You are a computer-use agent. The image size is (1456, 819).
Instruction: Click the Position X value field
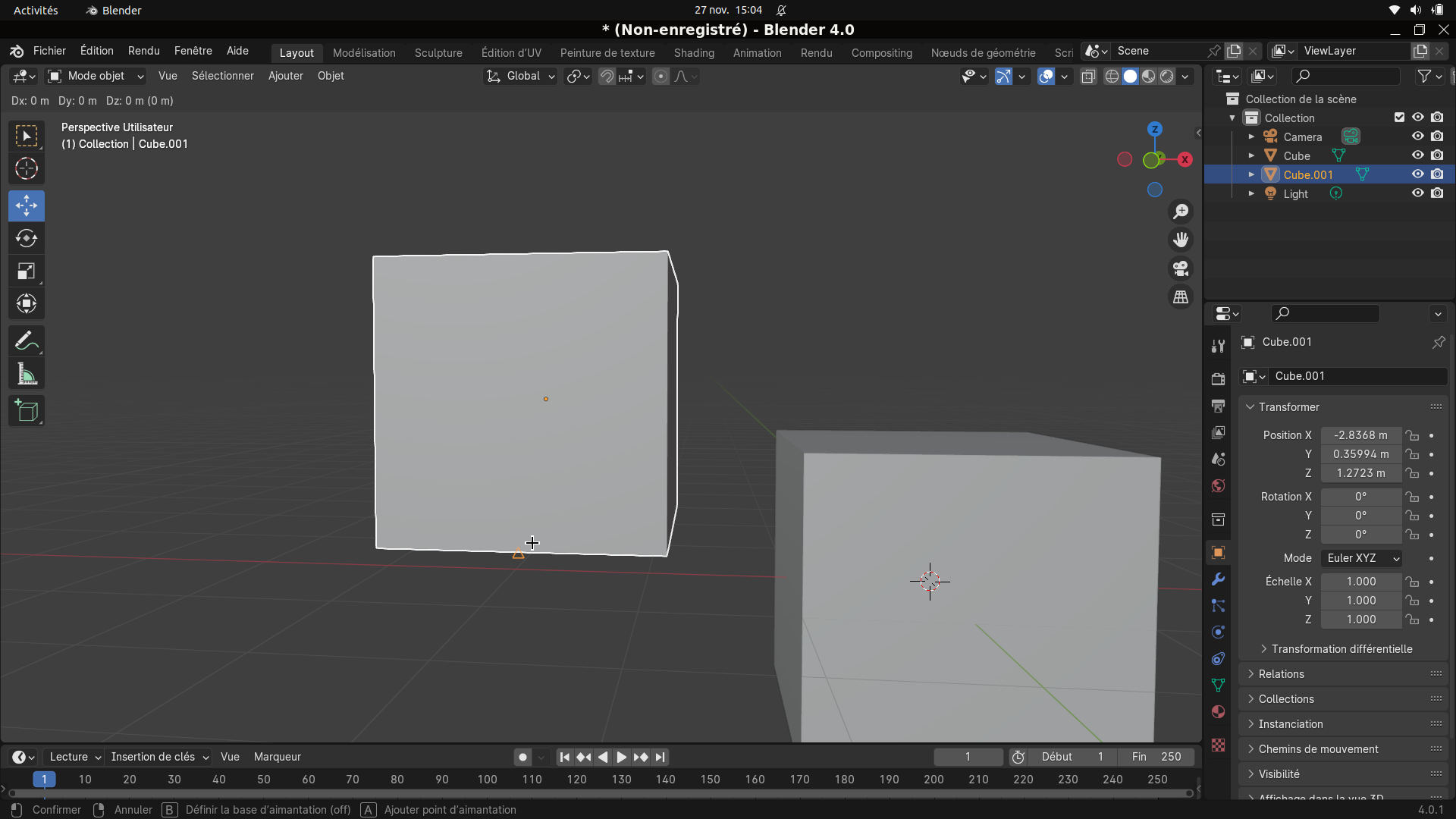click(x=1360, y=435)
